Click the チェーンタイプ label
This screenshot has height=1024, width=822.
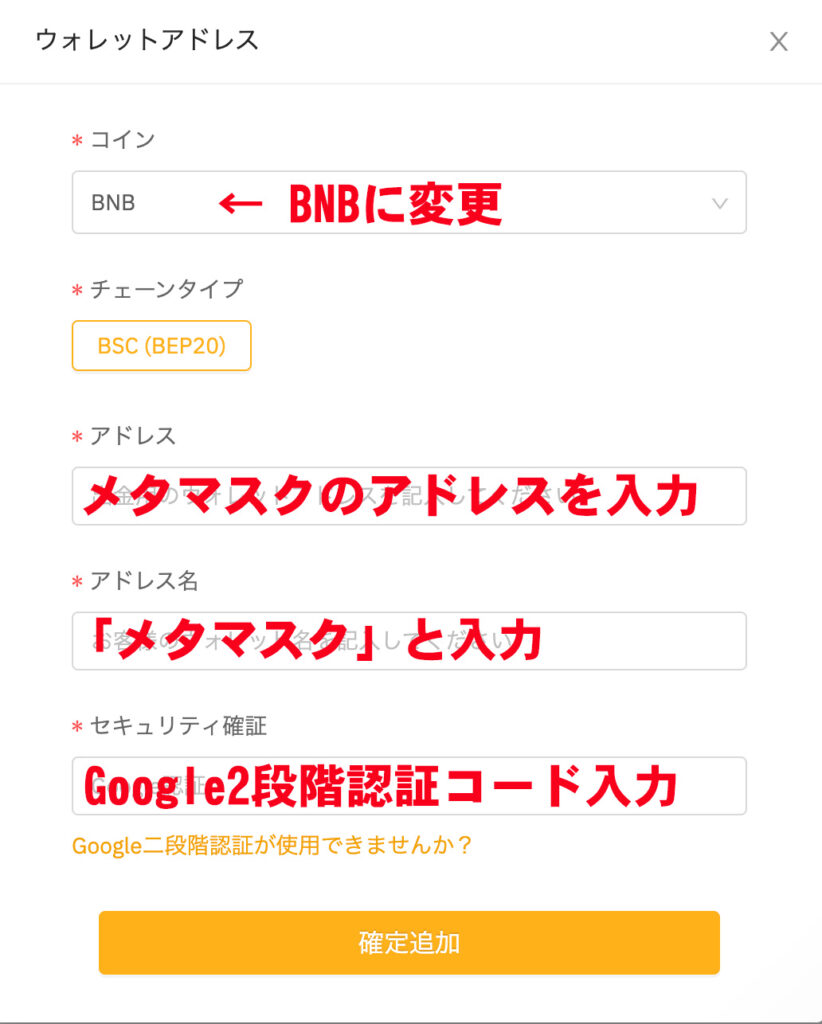166,289
